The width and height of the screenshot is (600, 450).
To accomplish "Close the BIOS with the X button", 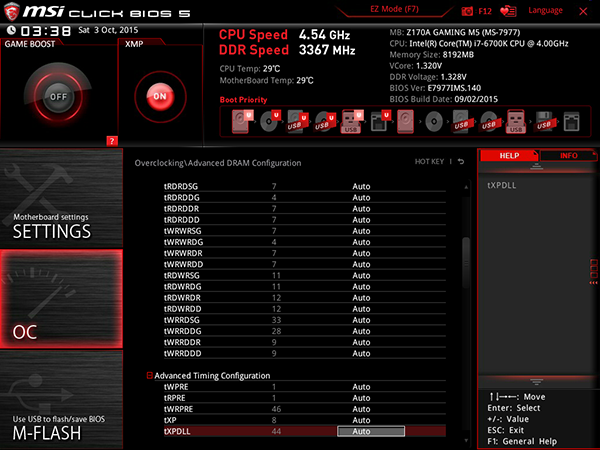I will (583, 11).
